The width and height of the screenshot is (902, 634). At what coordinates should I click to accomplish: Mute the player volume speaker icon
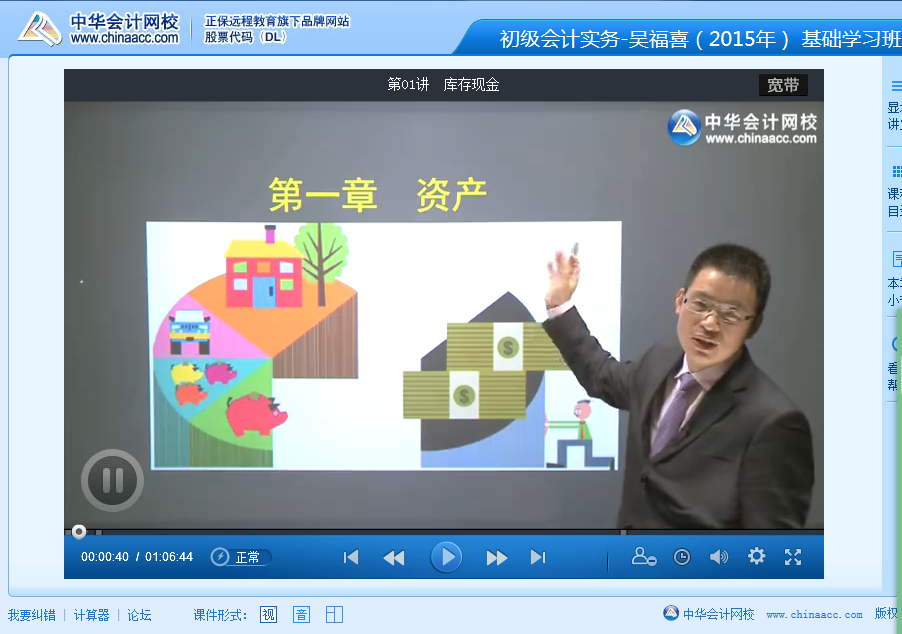[x=718, y=557]
